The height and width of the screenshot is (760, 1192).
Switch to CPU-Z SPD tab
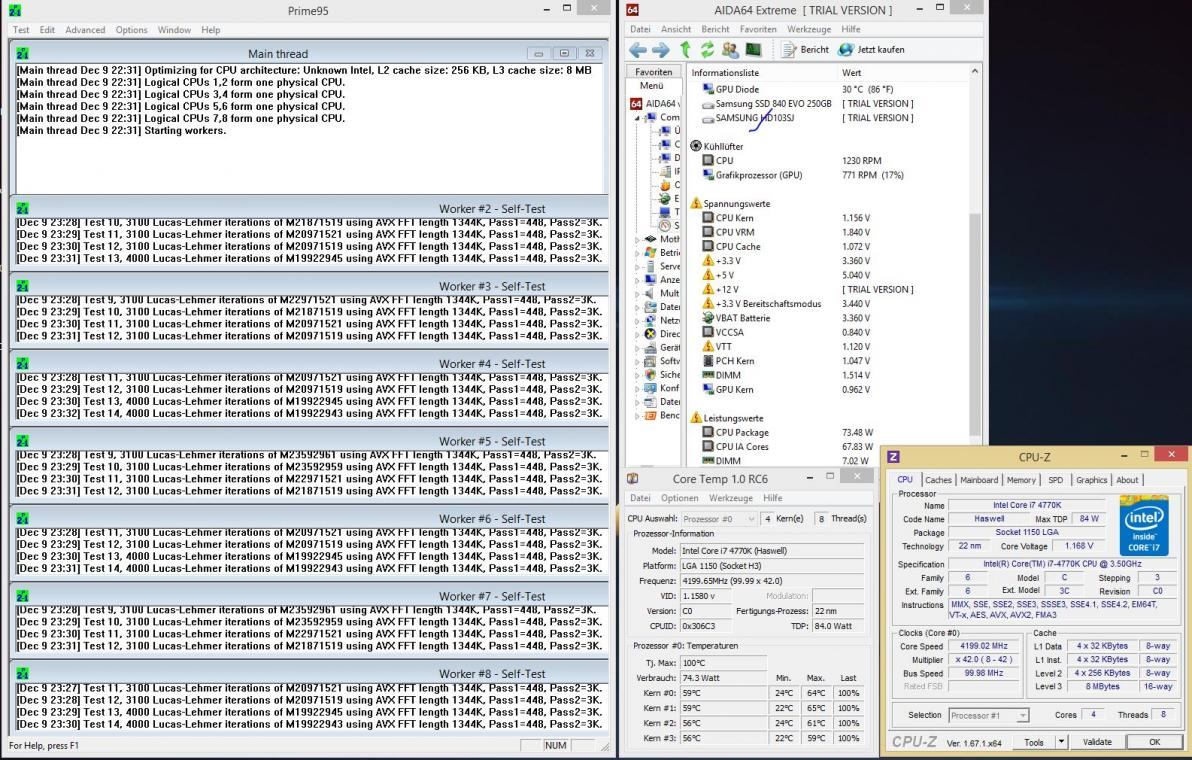tap(1056, 480)
